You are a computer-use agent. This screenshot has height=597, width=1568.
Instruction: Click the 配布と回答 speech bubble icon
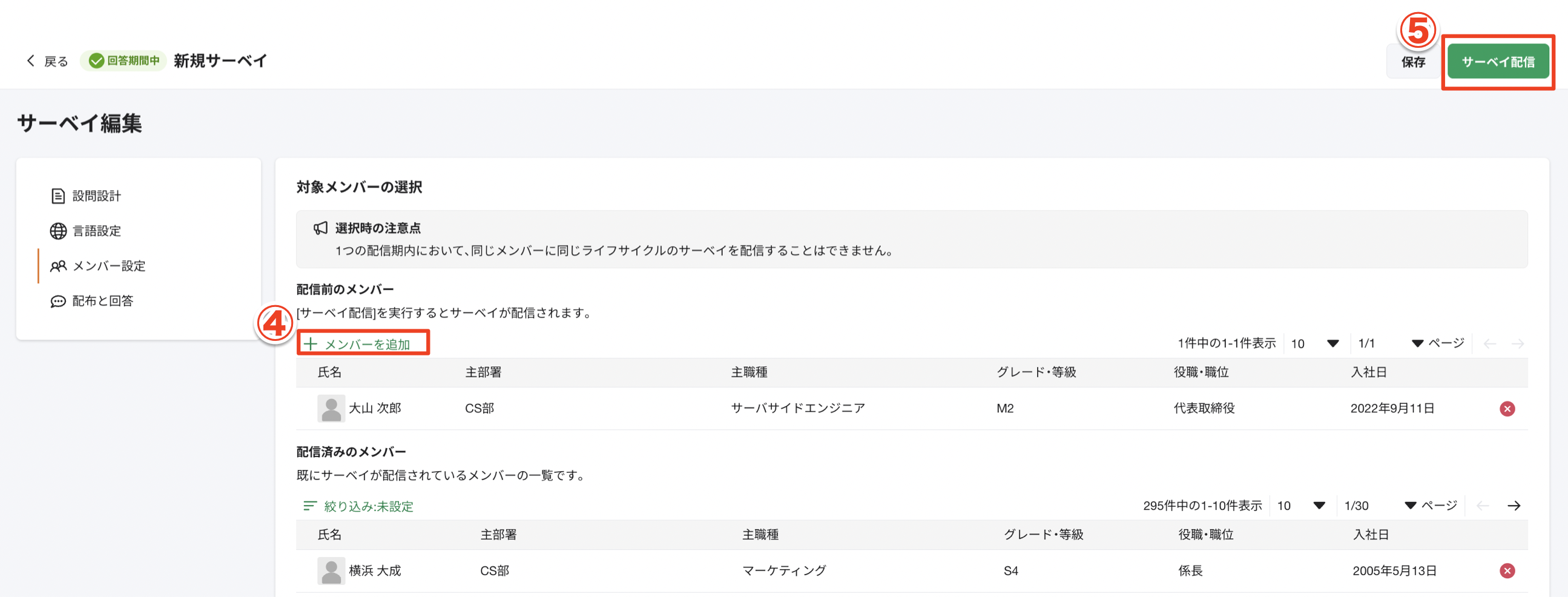coord(58,301)
